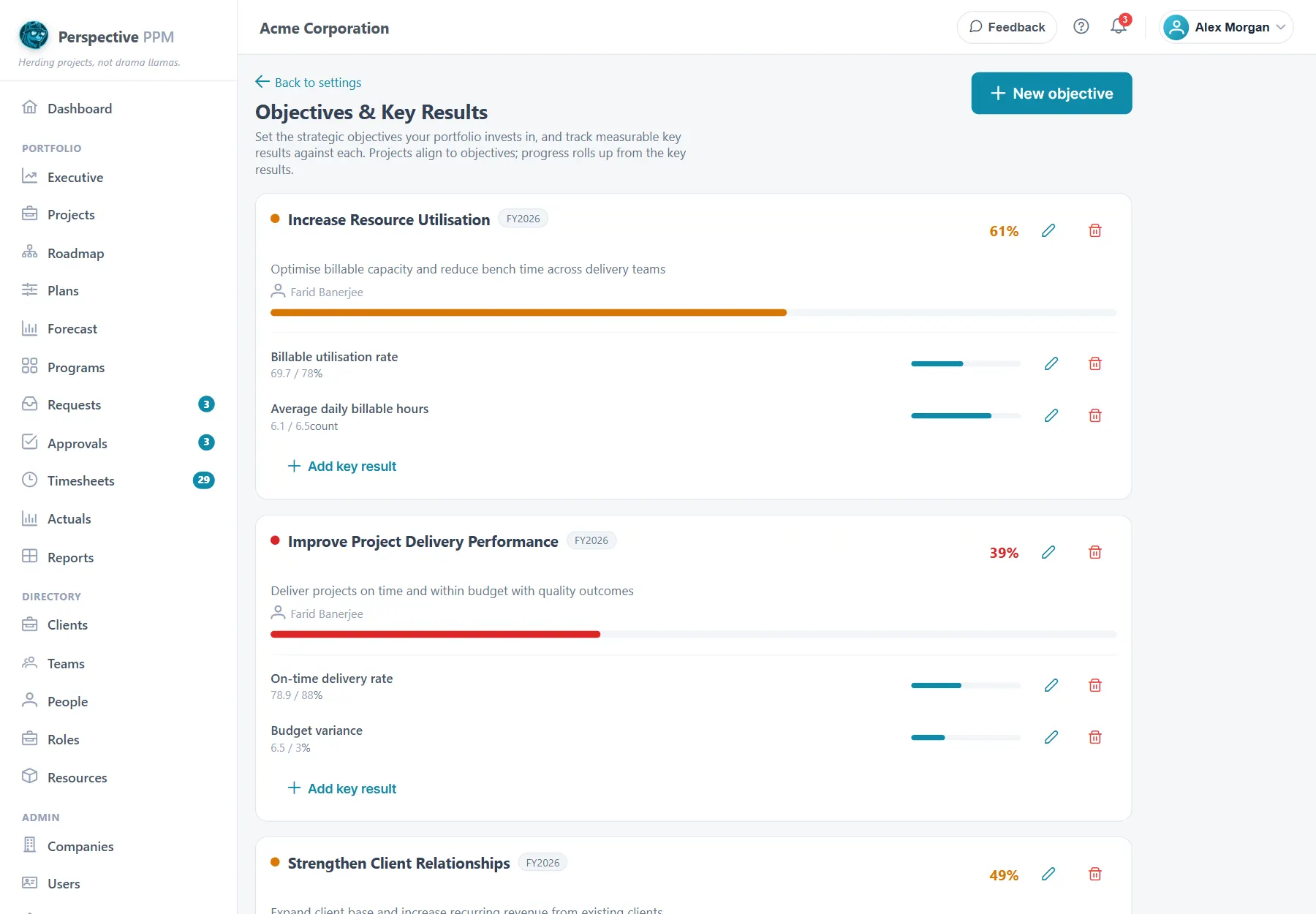
Task: Add key result under Increase Resource Utilisation
Action: [342, 467]
